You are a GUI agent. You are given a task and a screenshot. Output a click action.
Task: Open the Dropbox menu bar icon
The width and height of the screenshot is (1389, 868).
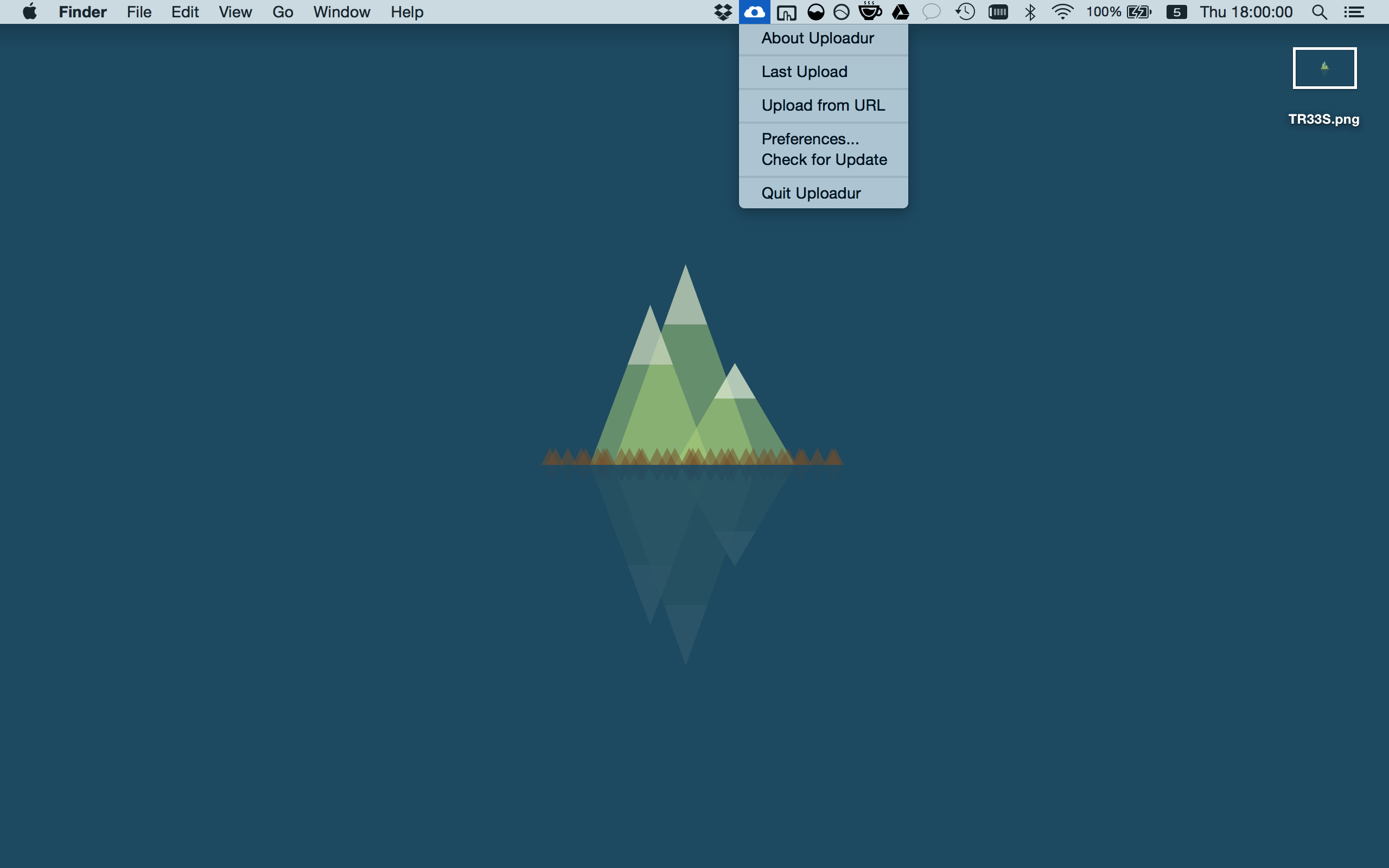pyautogui.click(x=723, y=12)
